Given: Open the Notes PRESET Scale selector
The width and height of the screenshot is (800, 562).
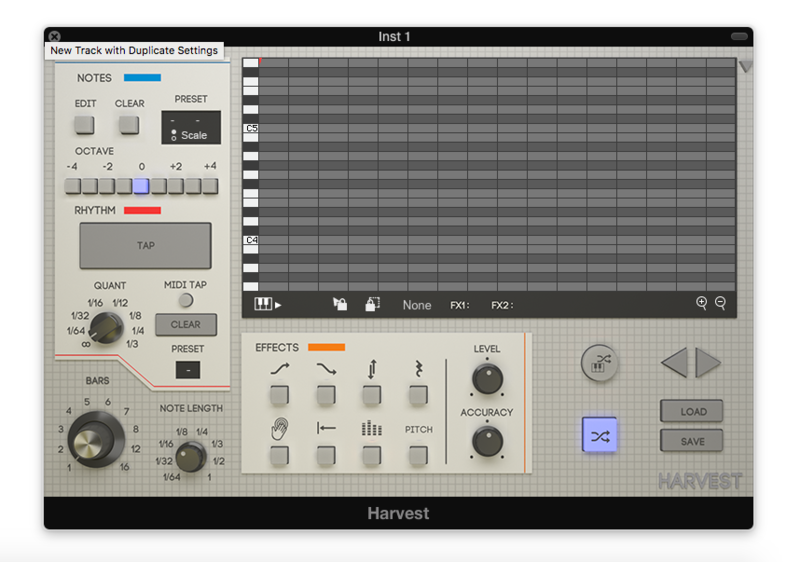Looking at the screenshot, I should 191,128.
